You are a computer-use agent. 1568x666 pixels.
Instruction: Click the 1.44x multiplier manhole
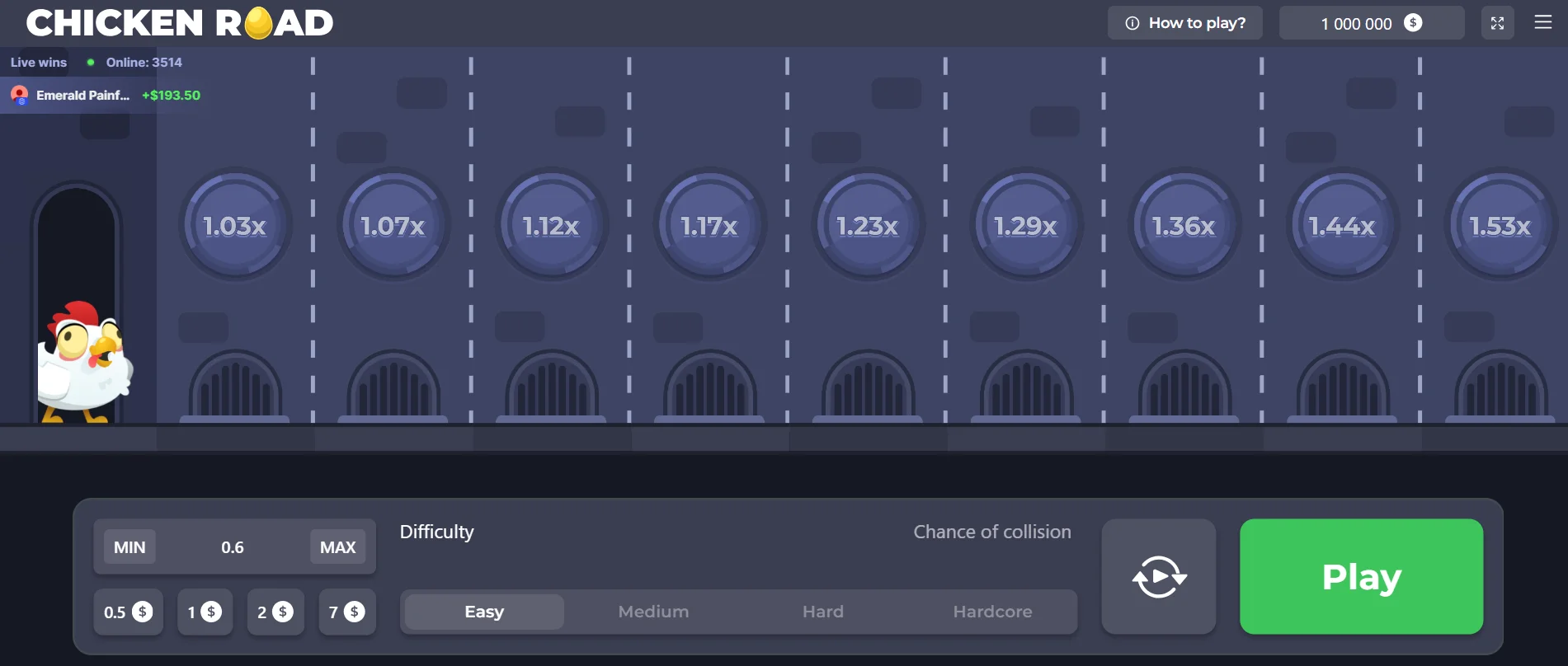1343,225
